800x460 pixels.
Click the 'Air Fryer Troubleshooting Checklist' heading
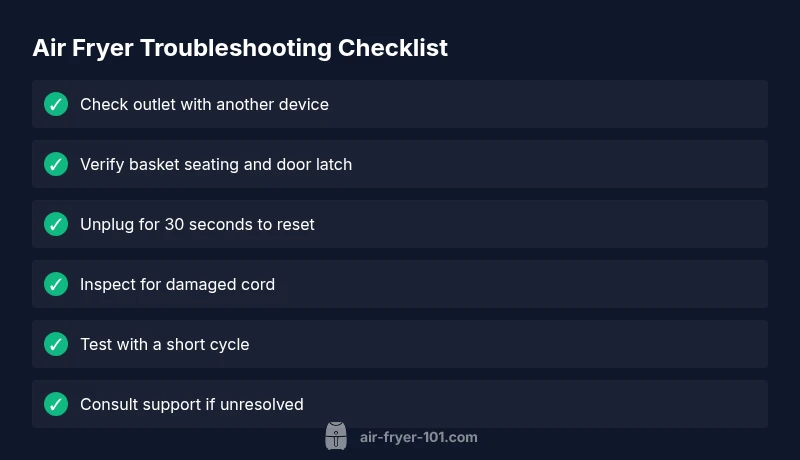coord(240,47)
